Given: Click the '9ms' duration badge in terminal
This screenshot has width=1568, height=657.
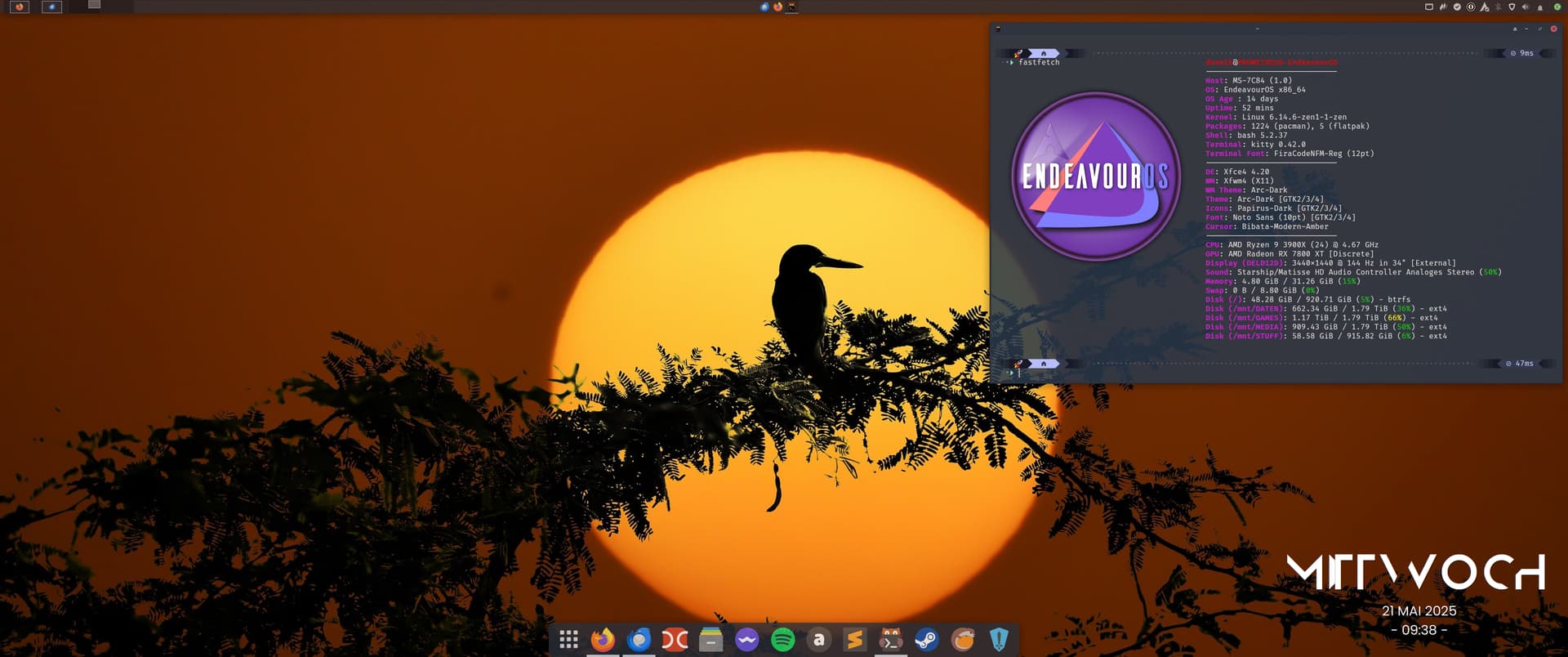Looking at the screenshot, I should tap(1521, 53).
